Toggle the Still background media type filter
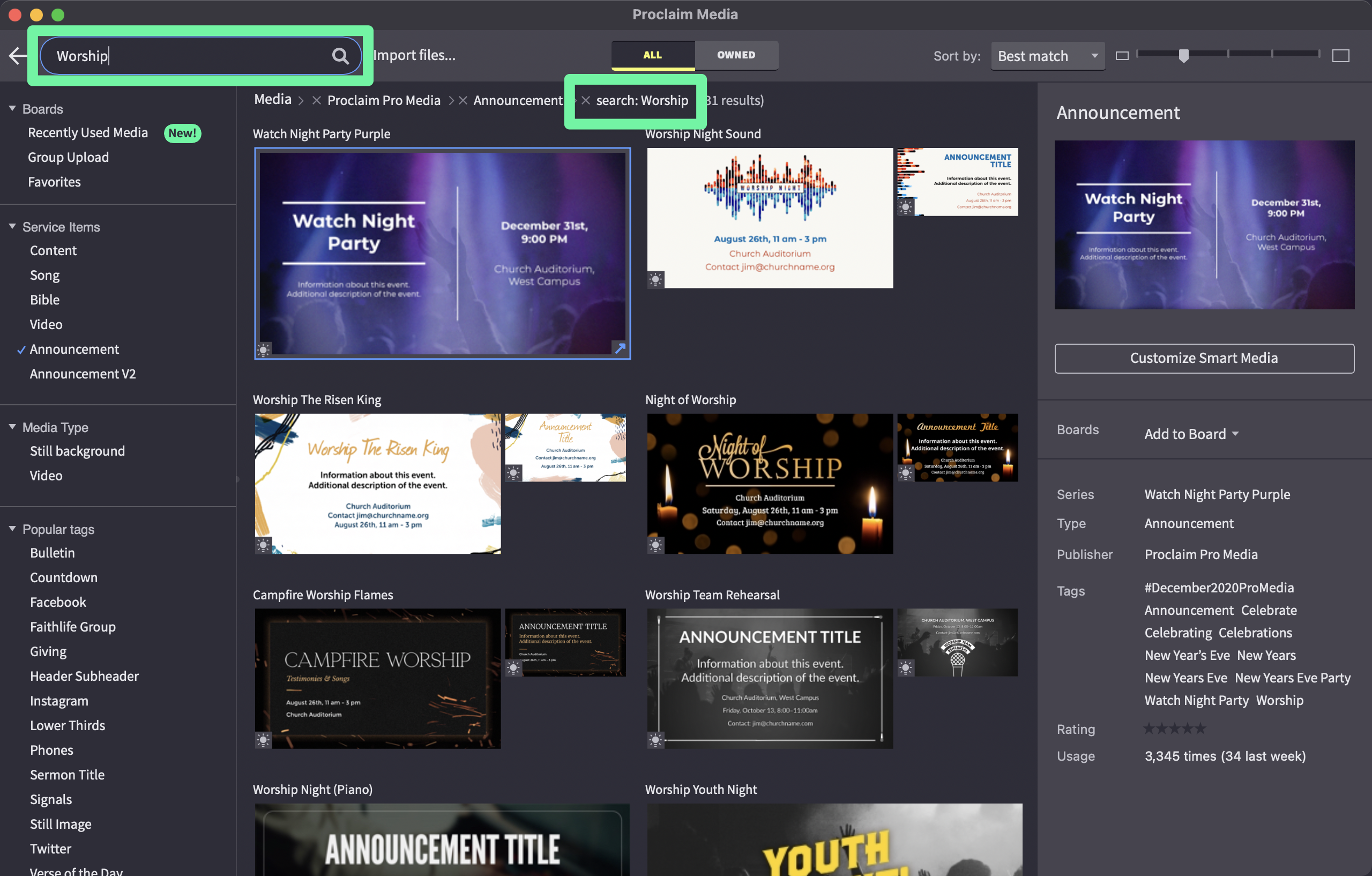This screenshot has width=1372, height=876. [x=77, y=451]
